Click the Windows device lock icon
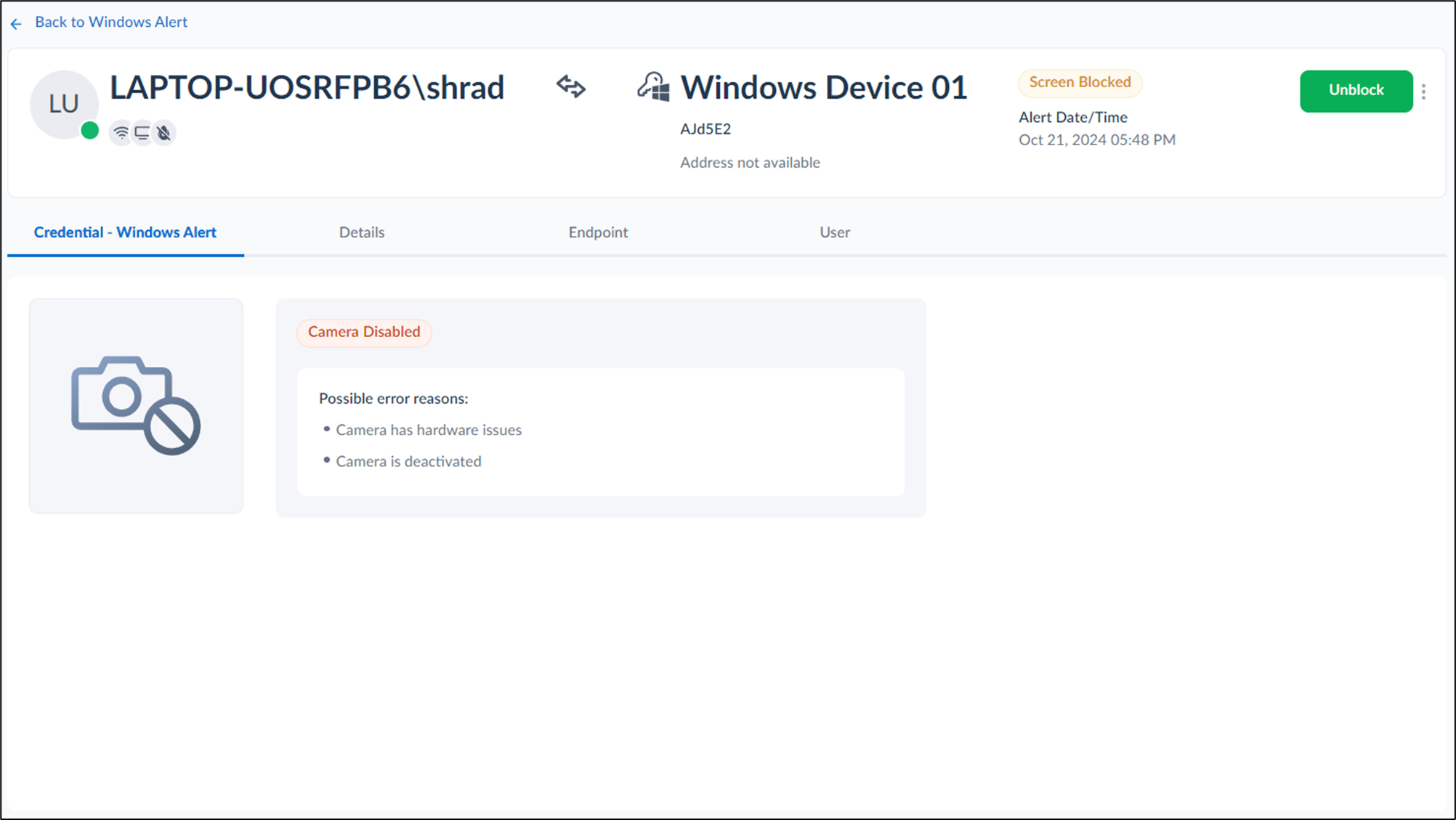1456x820 pixels. 653,87
